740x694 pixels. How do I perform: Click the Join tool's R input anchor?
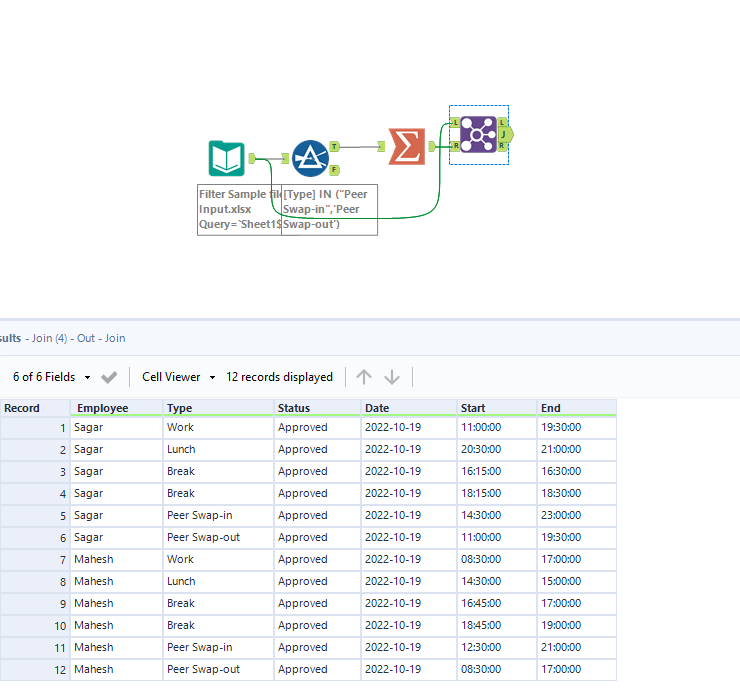click(x=455, y=146)
